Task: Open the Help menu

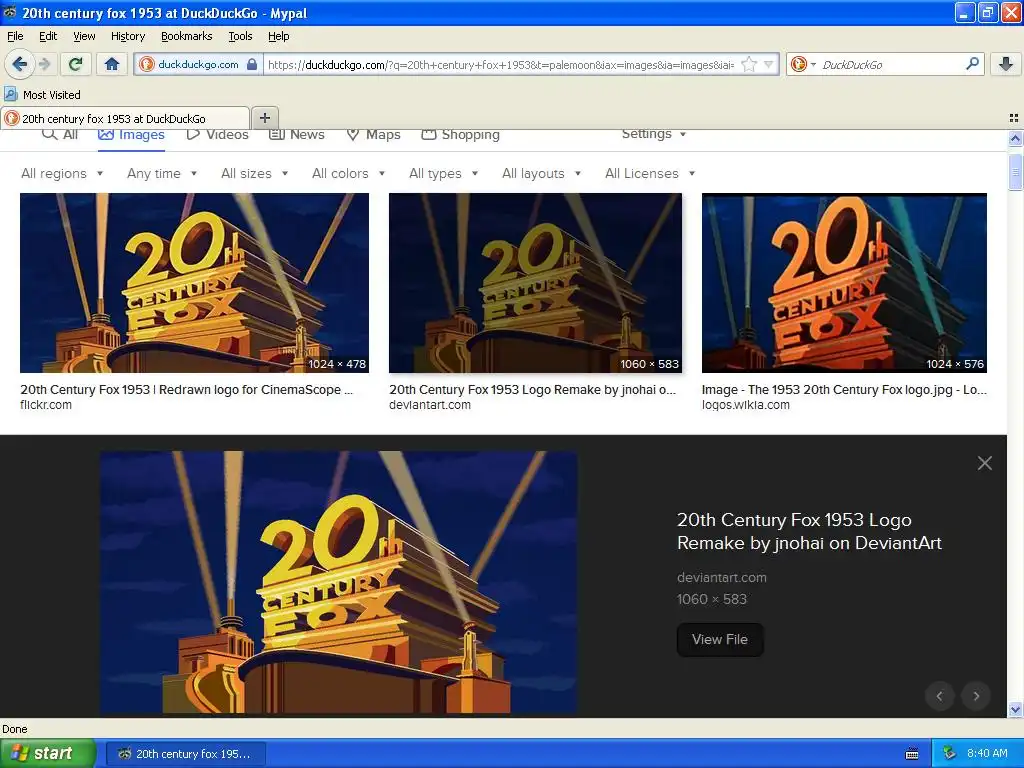Action: [x=278, y=36]
